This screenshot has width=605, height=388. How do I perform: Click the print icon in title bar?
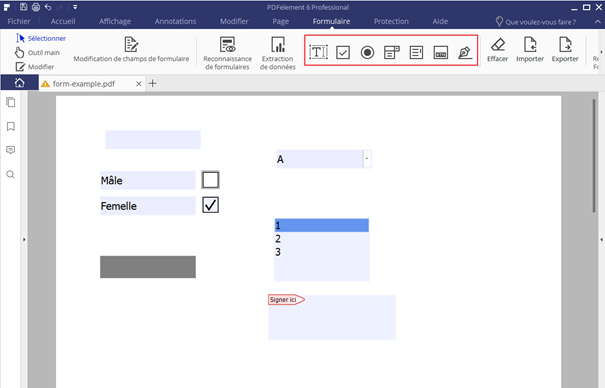[x=36, y=7]
